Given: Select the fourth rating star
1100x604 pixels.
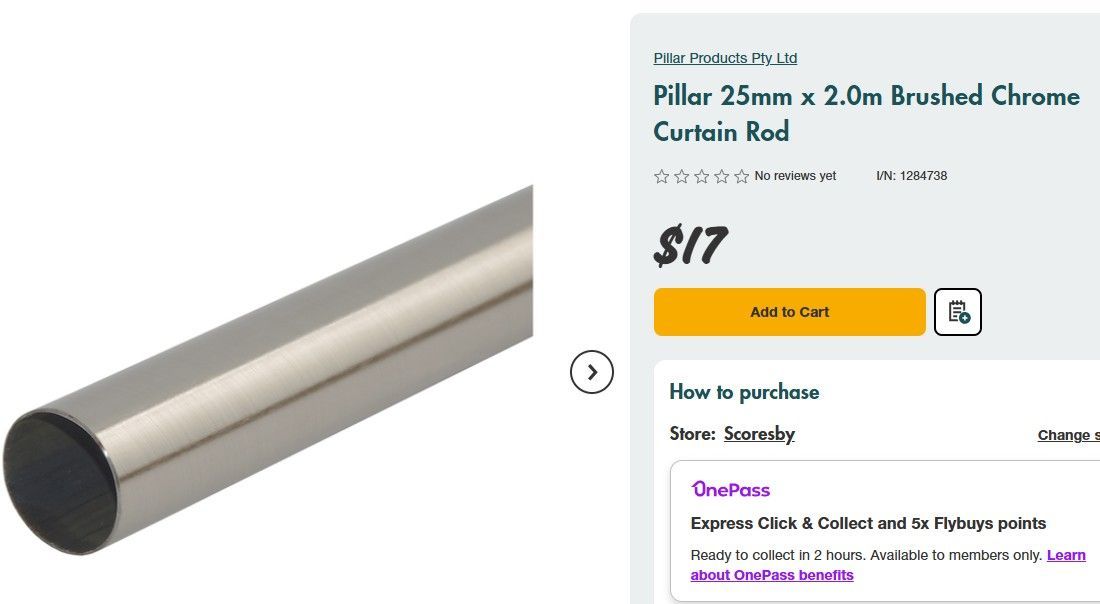Looking at the screenshot, I should [x=721, y=177].
